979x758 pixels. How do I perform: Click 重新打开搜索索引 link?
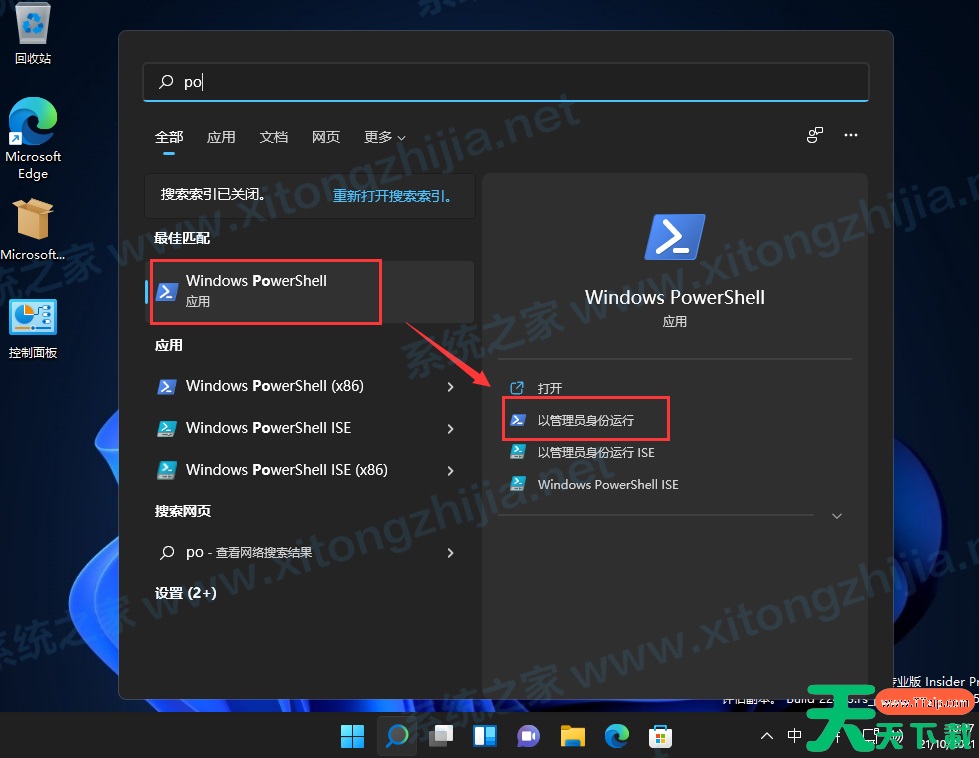(391, 196)
